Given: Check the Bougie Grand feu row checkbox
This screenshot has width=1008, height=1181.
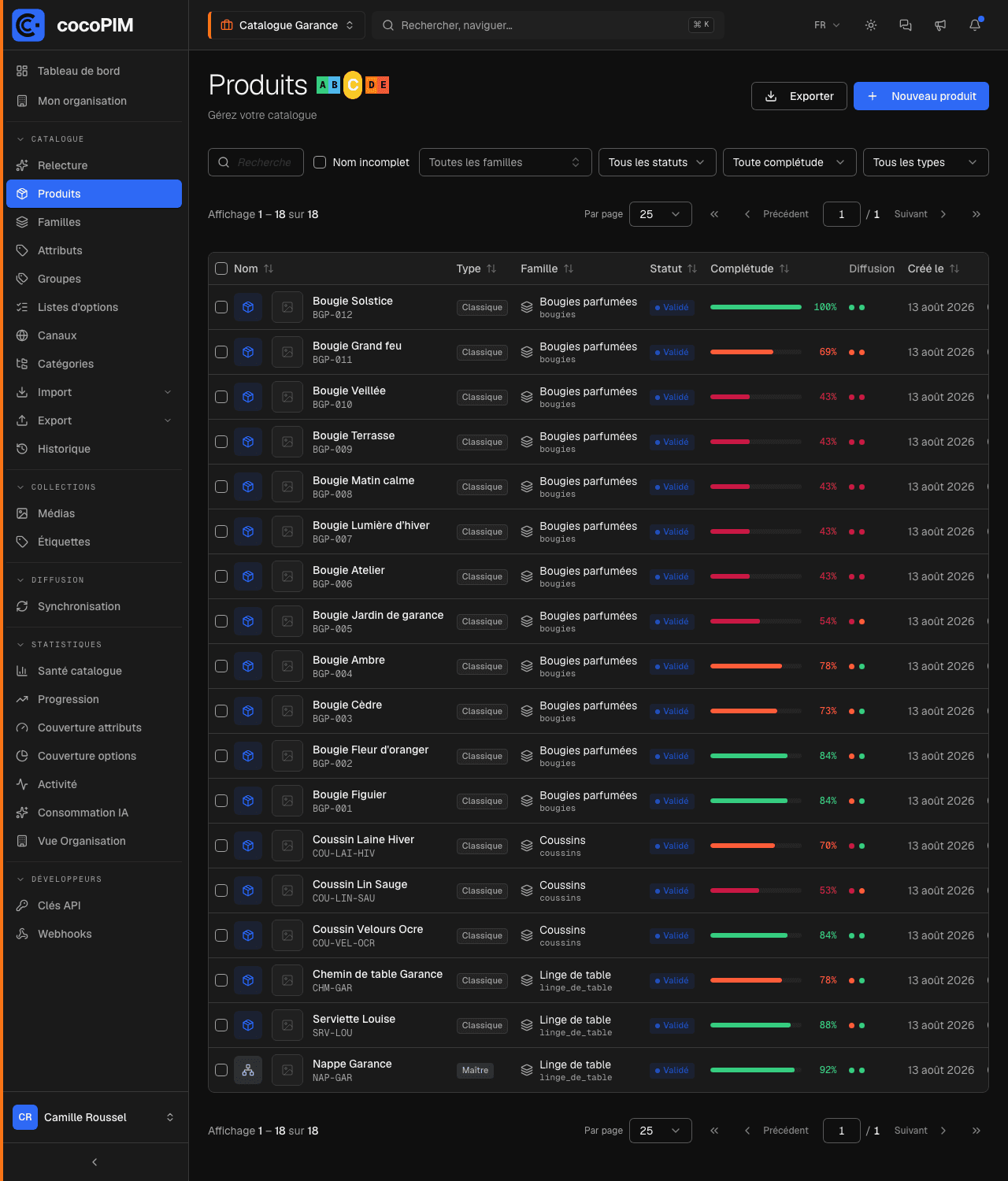Looking at the screenshot, I should pos(221,352).
